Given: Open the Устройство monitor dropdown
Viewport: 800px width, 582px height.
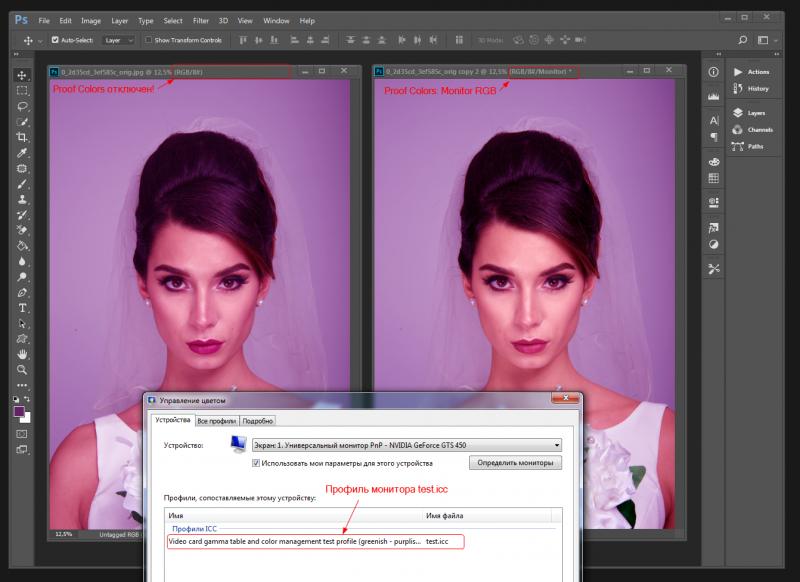Looking at the screenshot, I should [x=407, y=445].
